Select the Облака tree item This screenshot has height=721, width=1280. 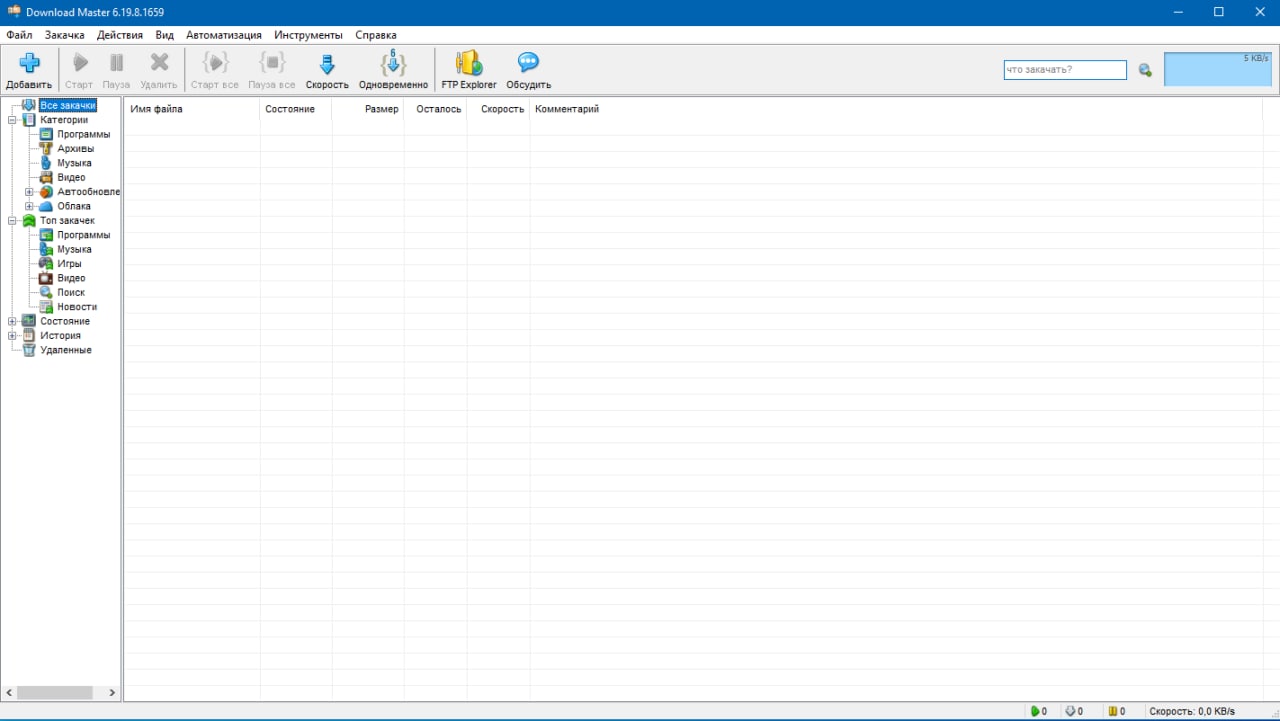tap(74, 206)
